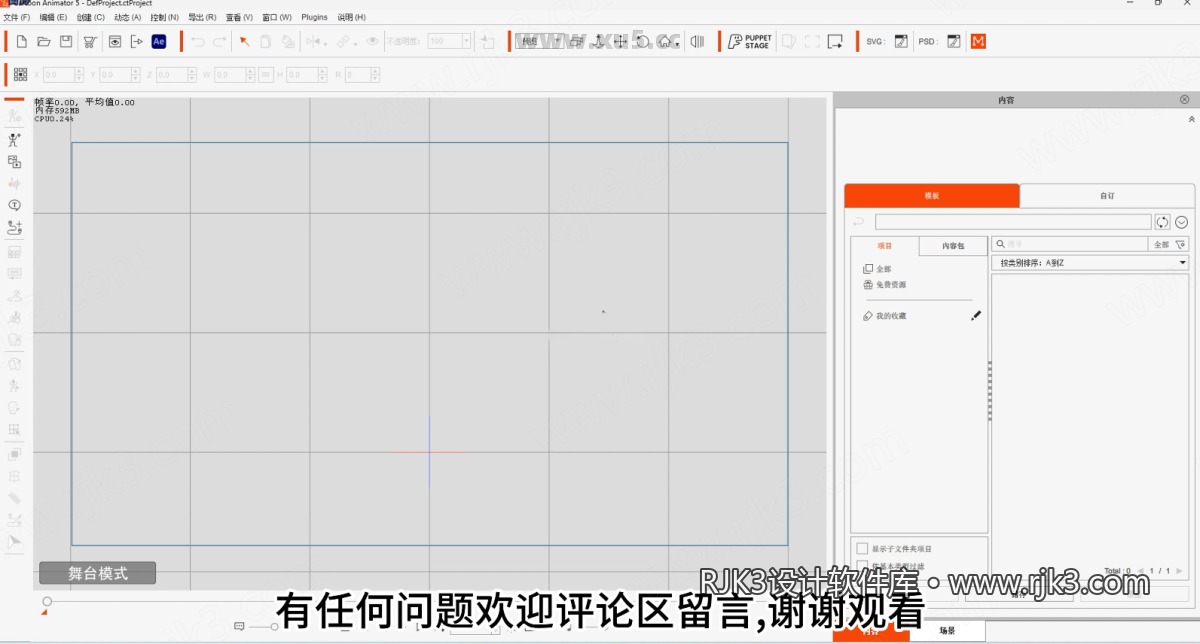The height and width of the screenshot is (644, 1200).
Task: Click the X value stepper
Action: [81, 75]
